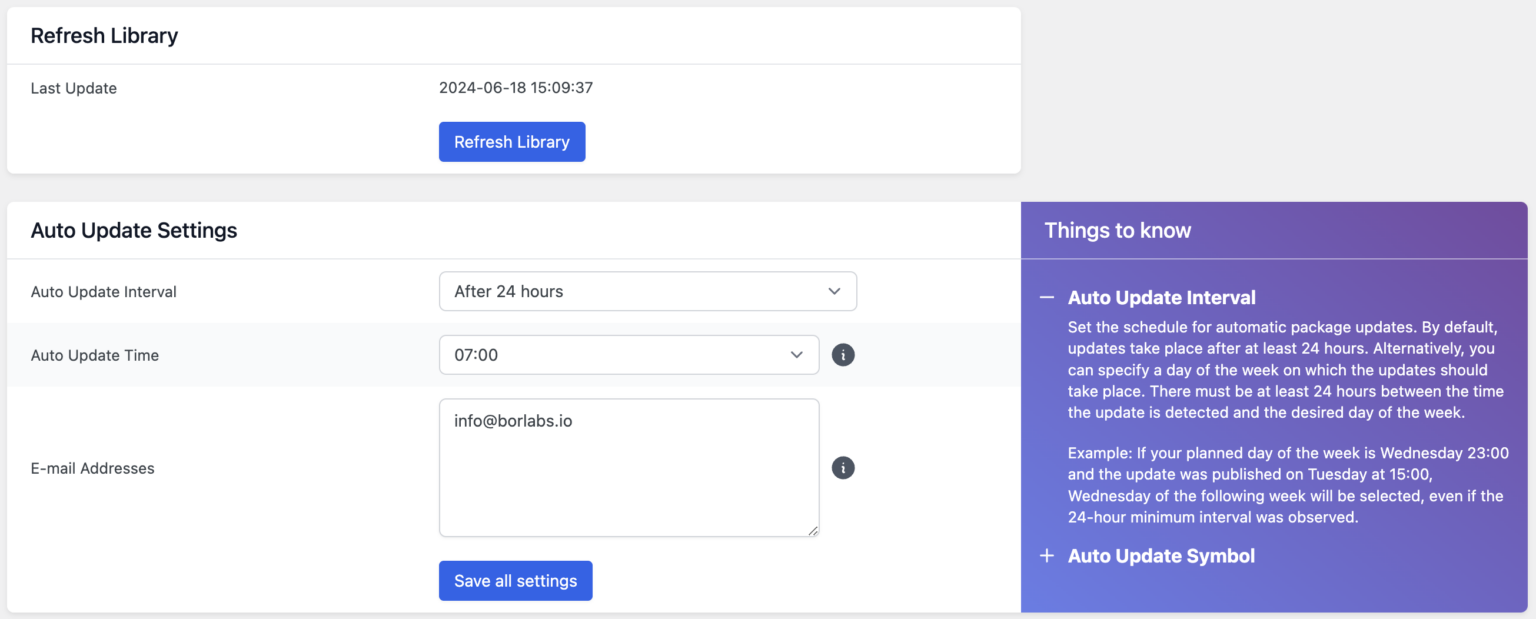Click the chevron arrow in Auto Update Interval select
Screen dimensions: 1536x619
pyautogui.click(x=835, y=292)
